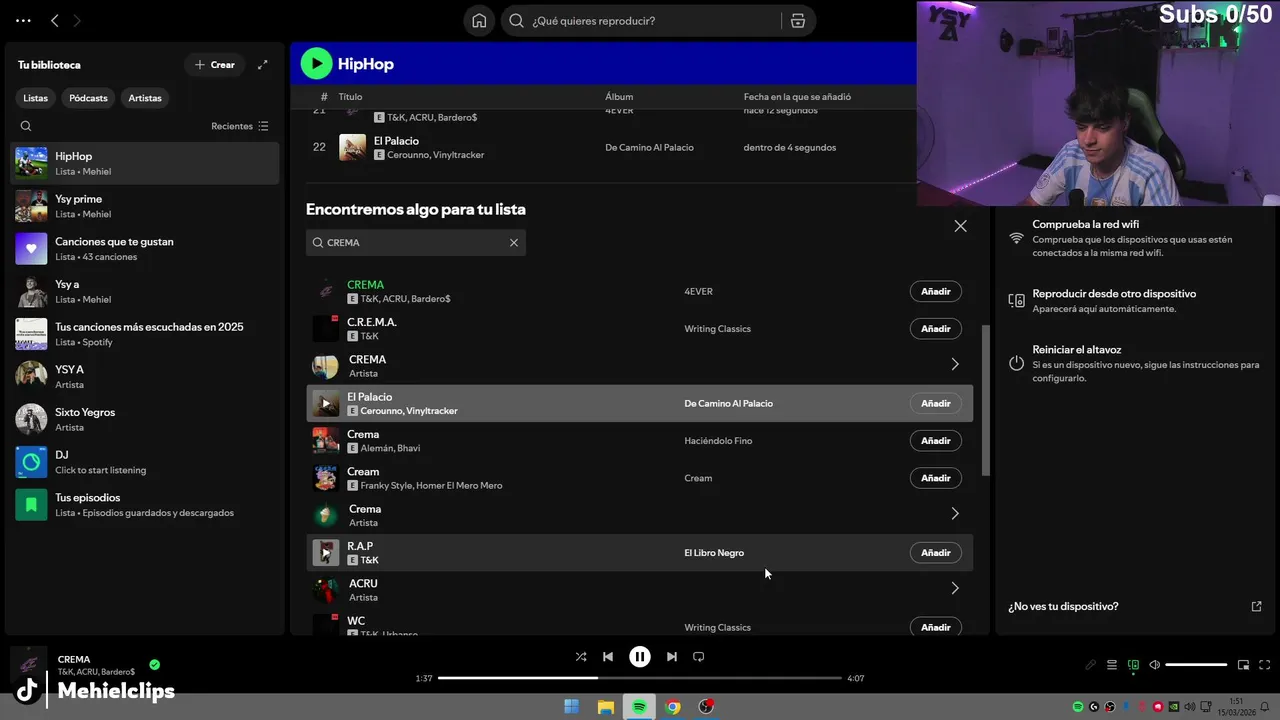Open the playback queue
The width and height of the screenshot is (1280, 720).
coord(1112,665)
